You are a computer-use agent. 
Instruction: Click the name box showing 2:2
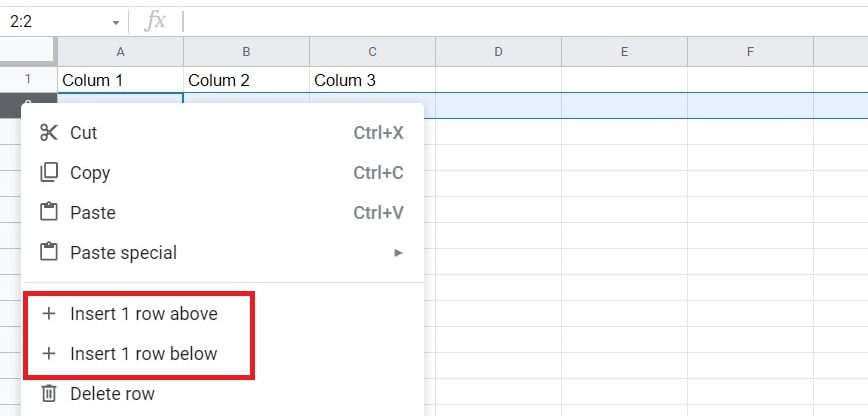pyautogui.click(x=55, y=21)
